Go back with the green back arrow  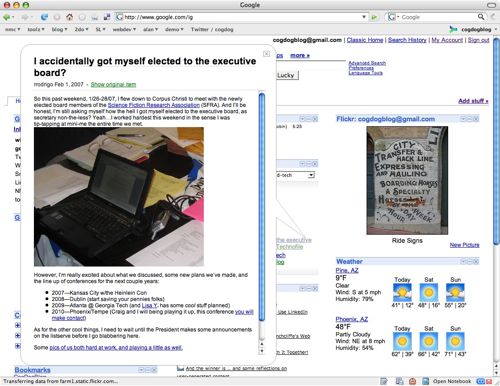coord(6,17)
